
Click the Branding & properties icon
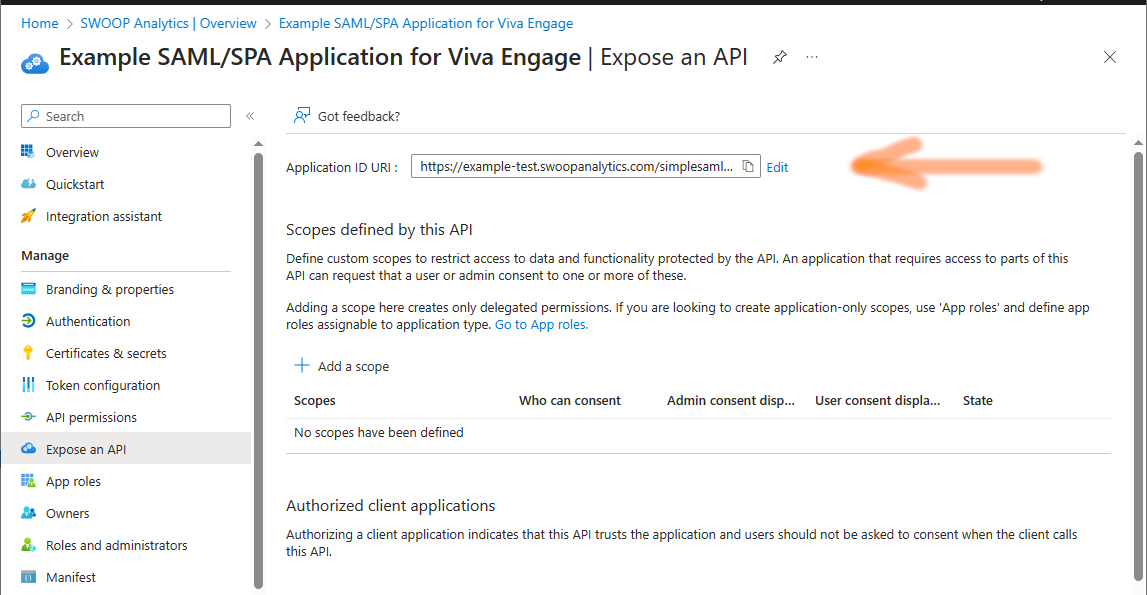click(x=28, y=288)
